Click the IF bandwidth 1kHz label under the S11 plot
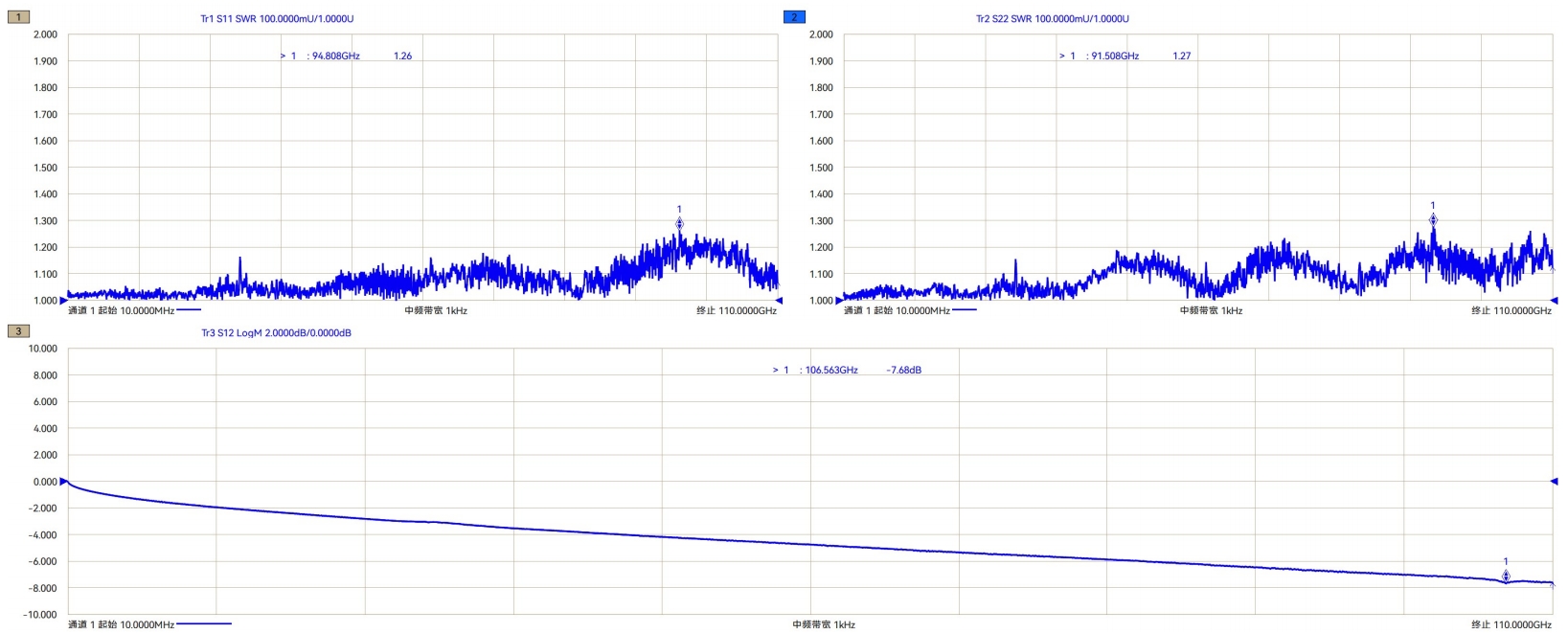1568x633 pixels. pos(436,311)
